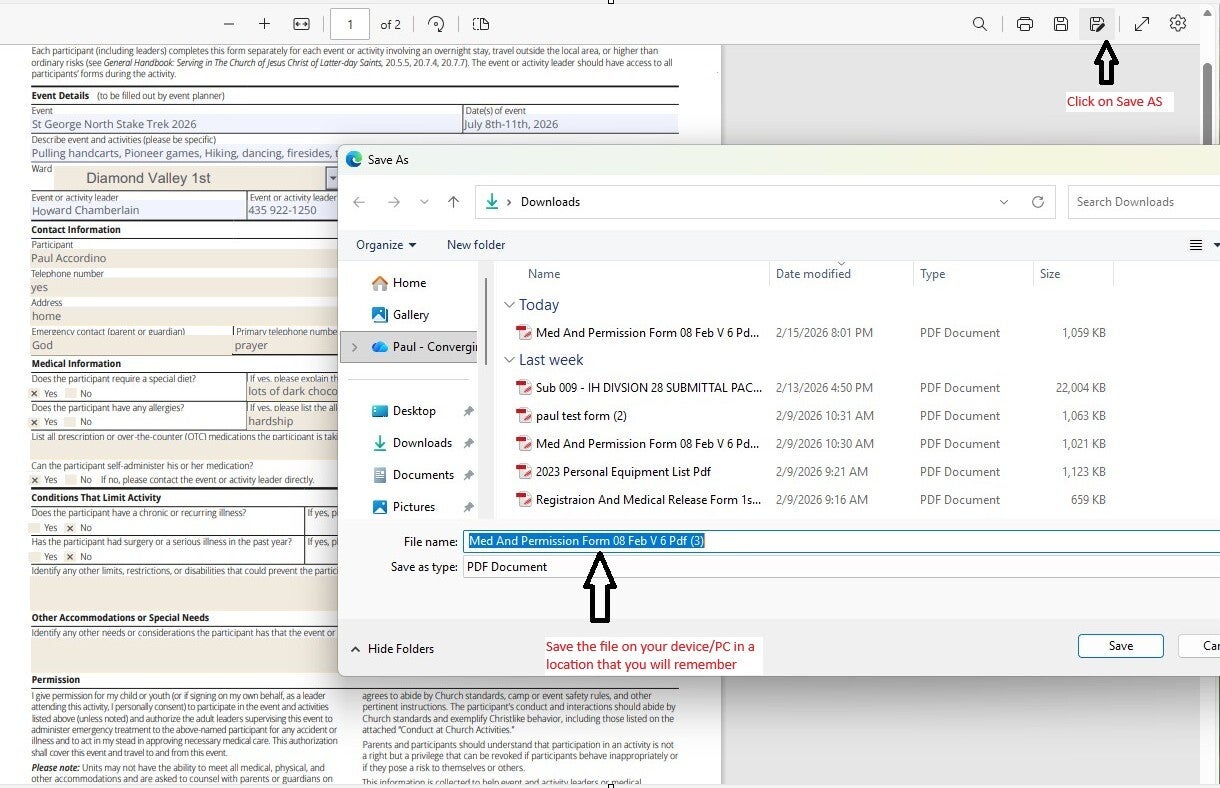Screen dimensions: 1220x788
Task: Zoom in the PDF with plus icon
Action: click(264, 24)
